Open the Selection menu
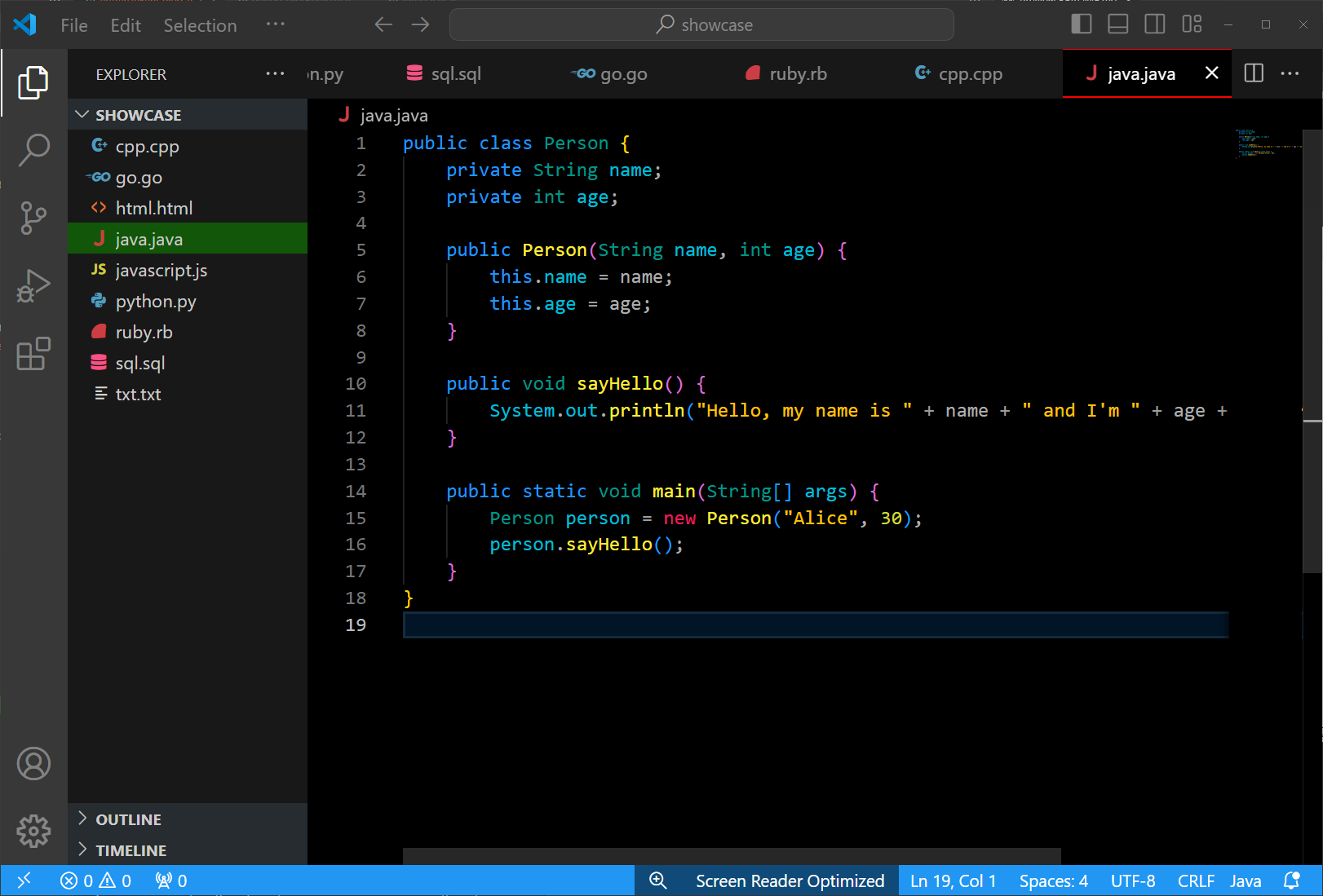This screenshot has height=896, width=1323. pyautogui.click(x=200, y=25)
